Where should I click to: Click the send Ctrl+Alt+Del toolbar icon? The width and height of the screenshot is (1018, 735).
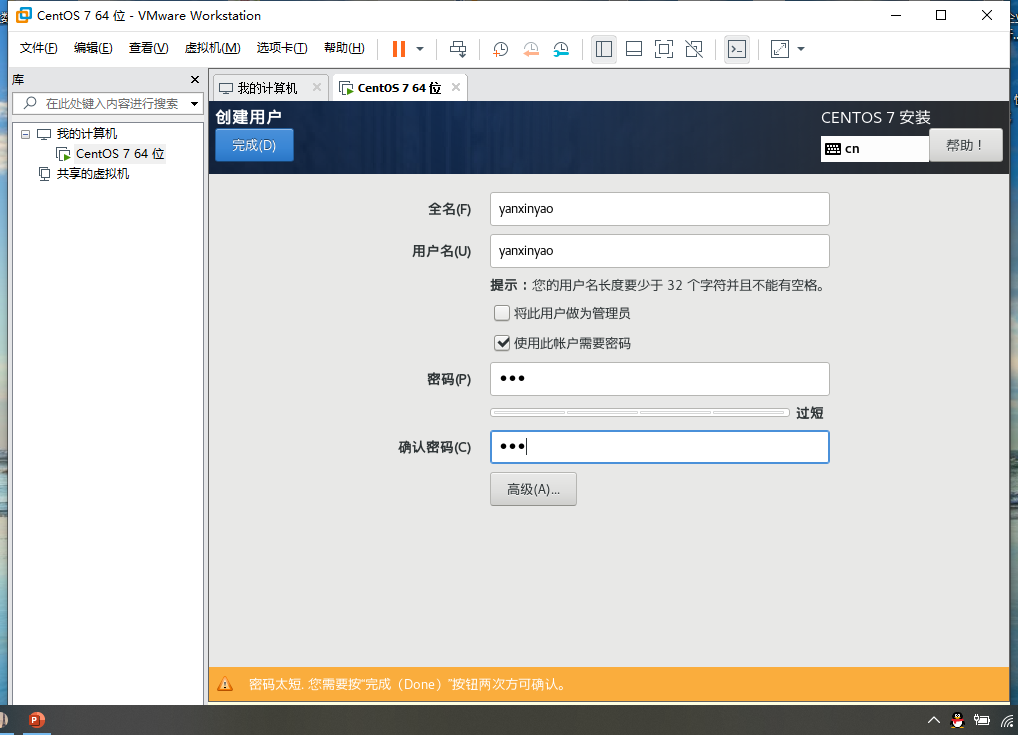point(458,49)
